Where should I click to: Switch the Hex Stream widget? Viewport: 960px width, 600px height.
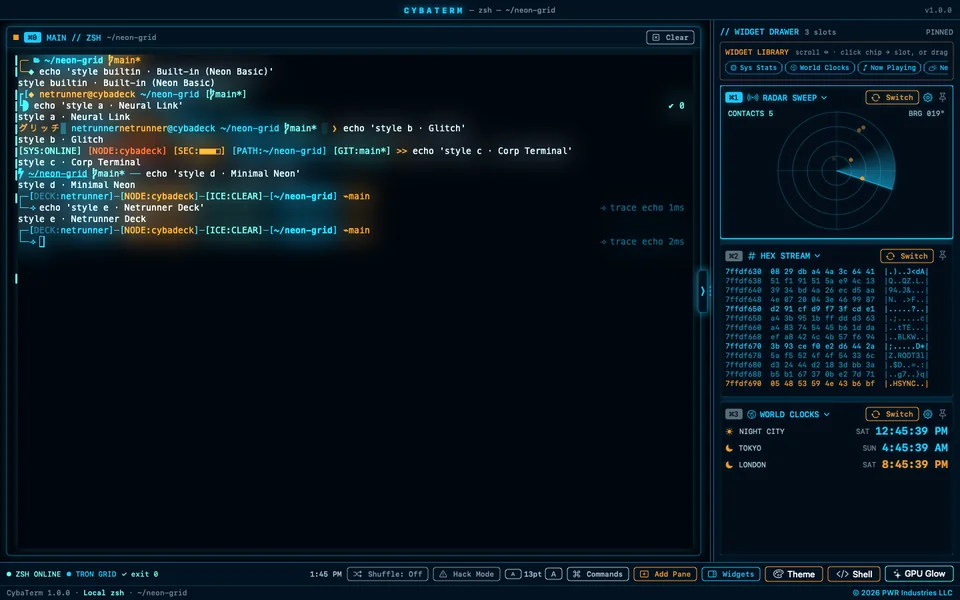[x=907, y=256]
